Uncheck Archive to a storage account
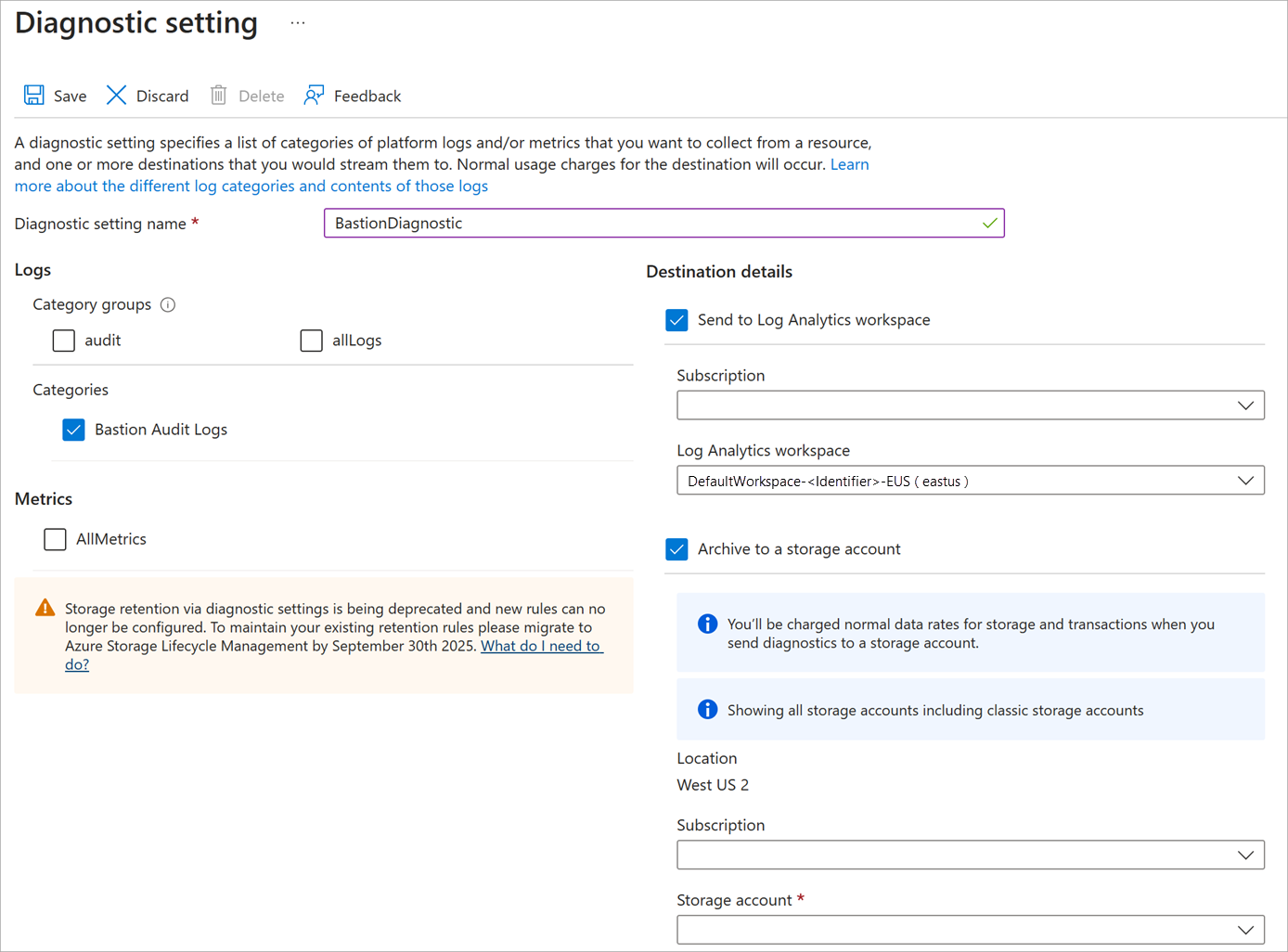 click(x=676, y=549)
